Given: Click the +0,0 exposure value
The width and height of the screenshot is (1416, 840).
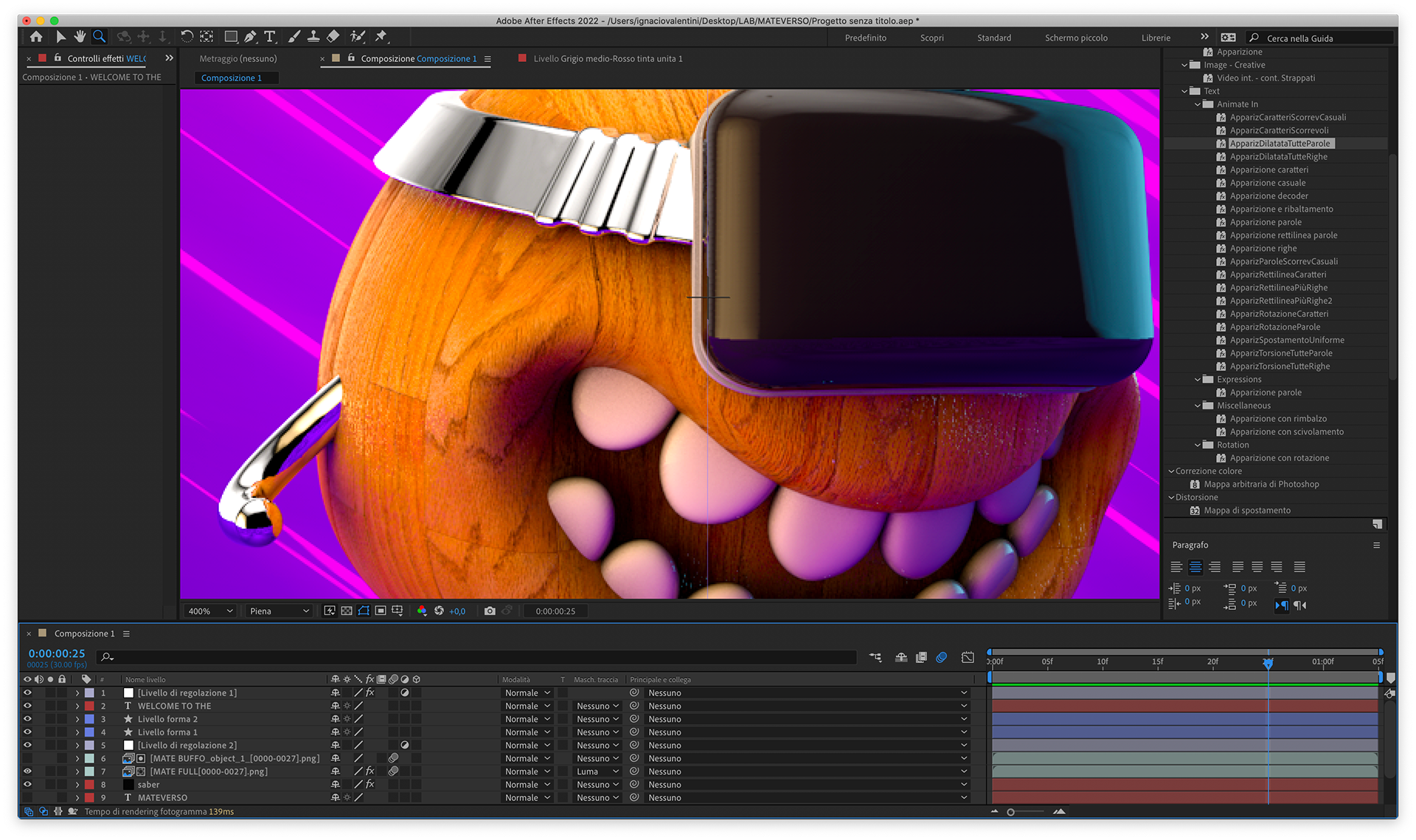Looking at the screenshot, I should coord(457,611).
